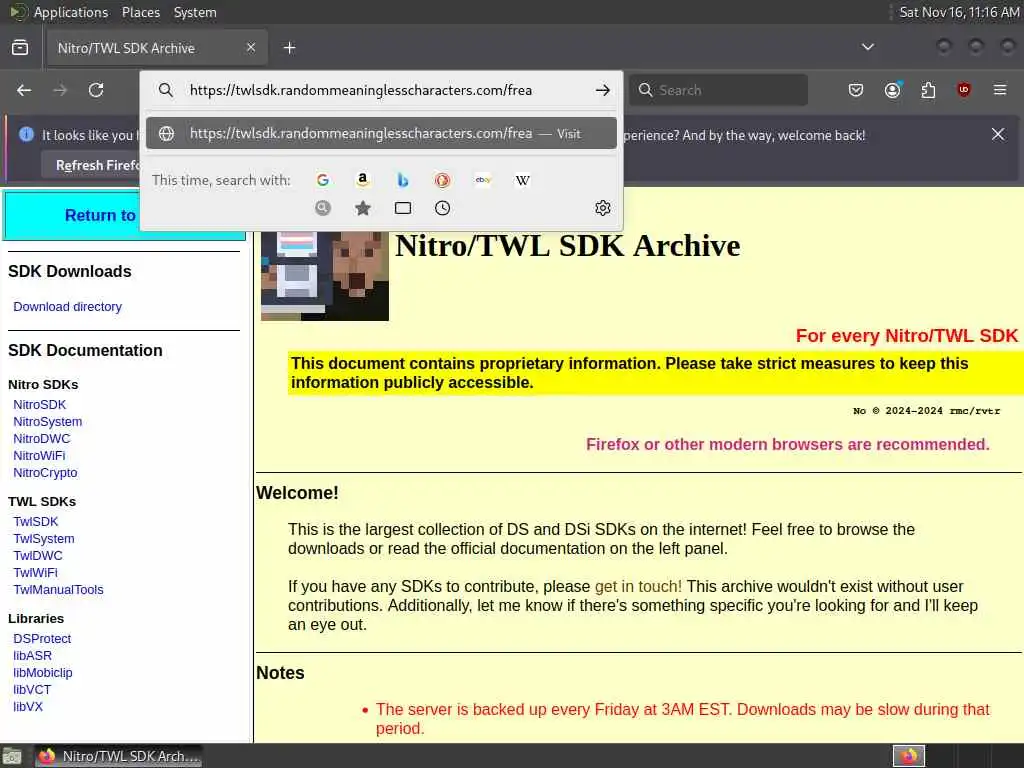The width and height of the screenshot is (1024, 768).
Task: Open the libASR link
Action: [32, 656]
